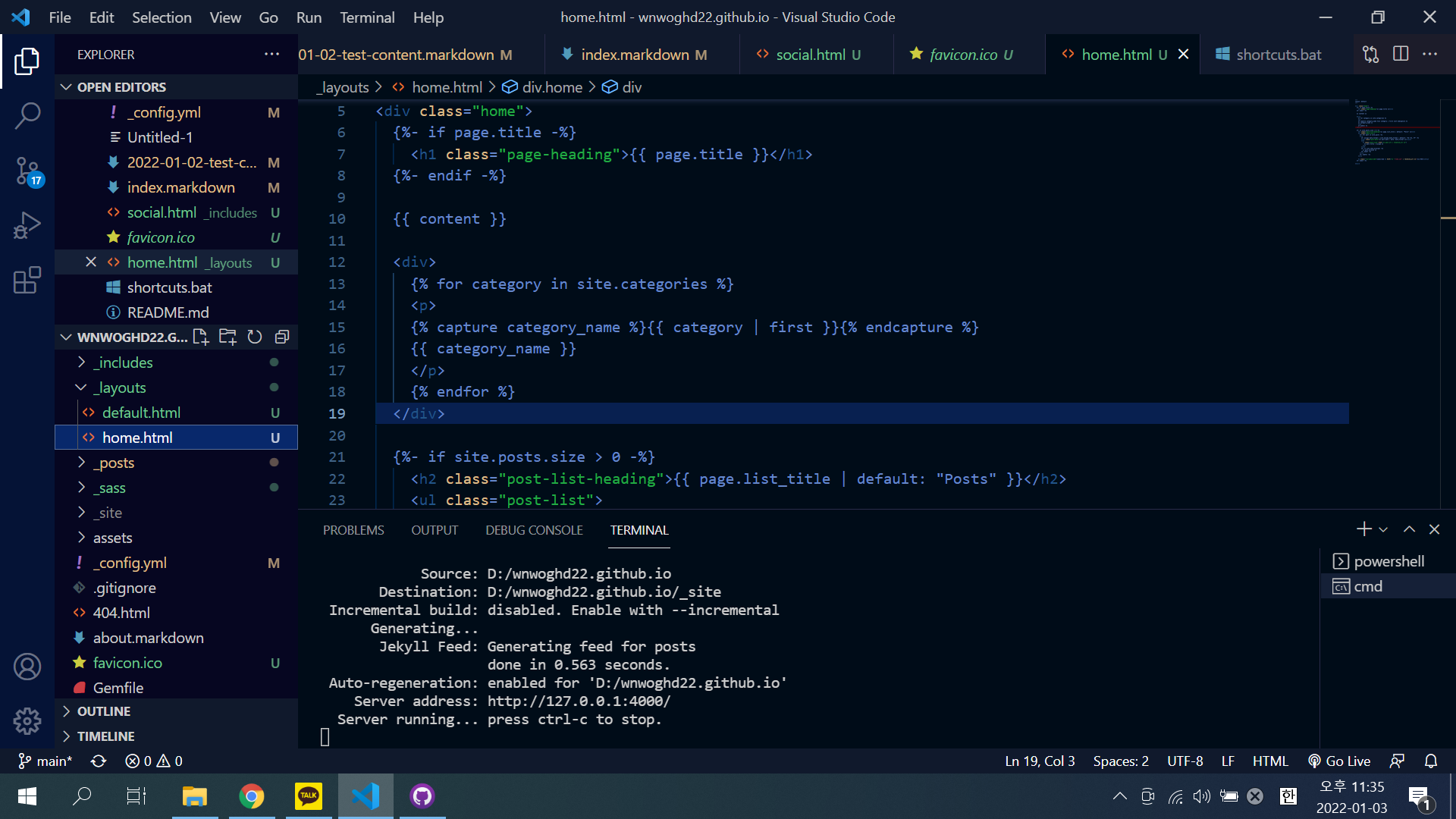This screenshot has height=819, width=1456.
Task: Expand the Outline section
Action: point(176,711)
